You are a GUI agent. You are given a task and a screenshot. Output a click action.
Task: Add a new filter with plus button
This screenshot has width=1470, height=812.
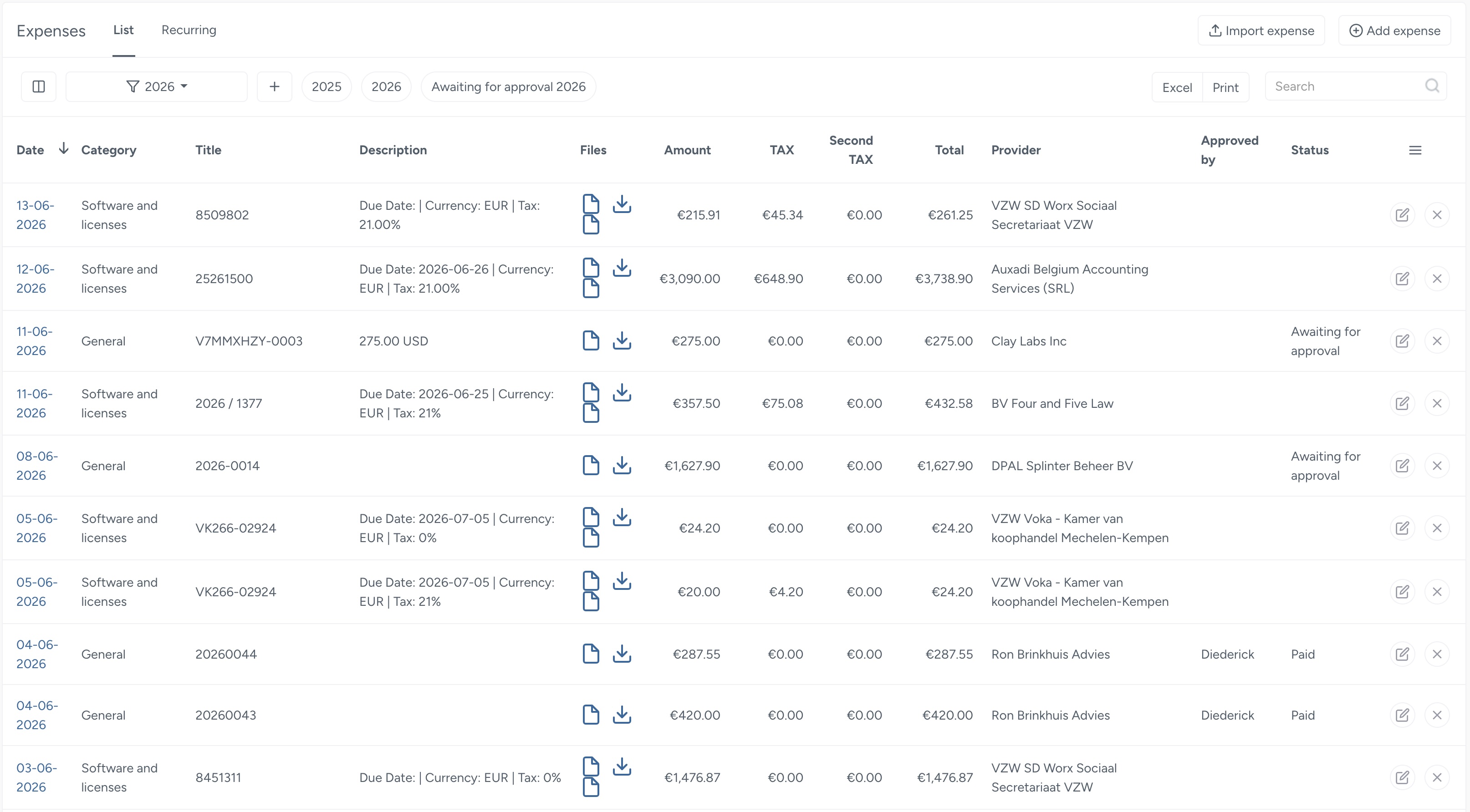pyautogui.click(x=275, y=86)
